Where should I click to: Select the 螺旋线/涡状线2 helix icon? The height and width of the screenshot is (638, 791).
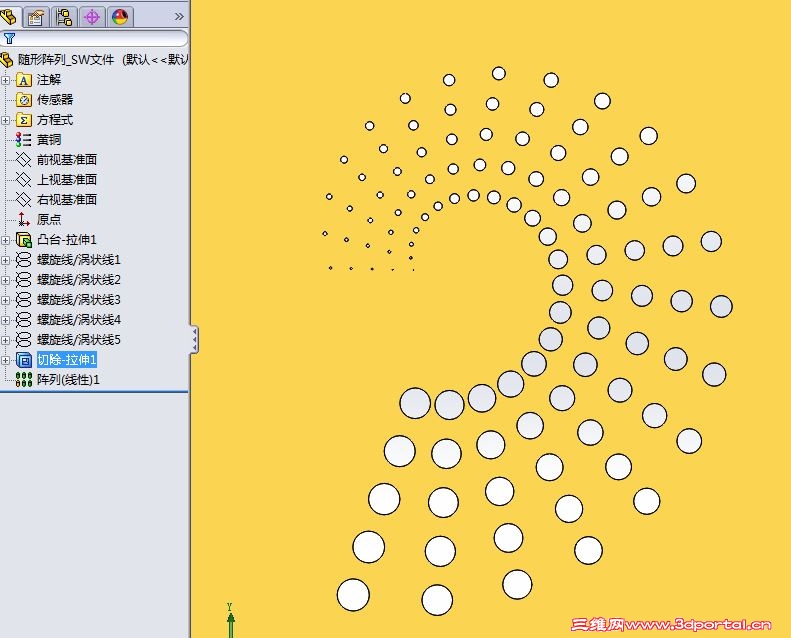click(x=24, y=280)
